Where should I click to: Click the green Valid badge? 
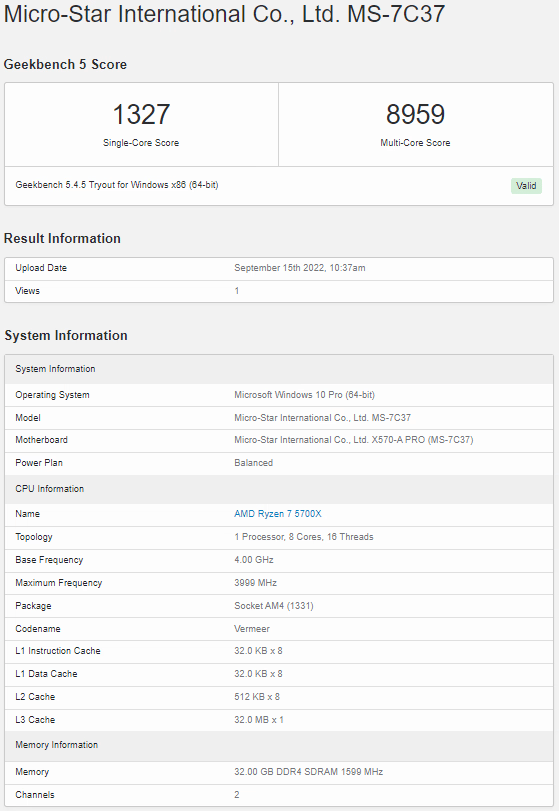click(526, 186)
